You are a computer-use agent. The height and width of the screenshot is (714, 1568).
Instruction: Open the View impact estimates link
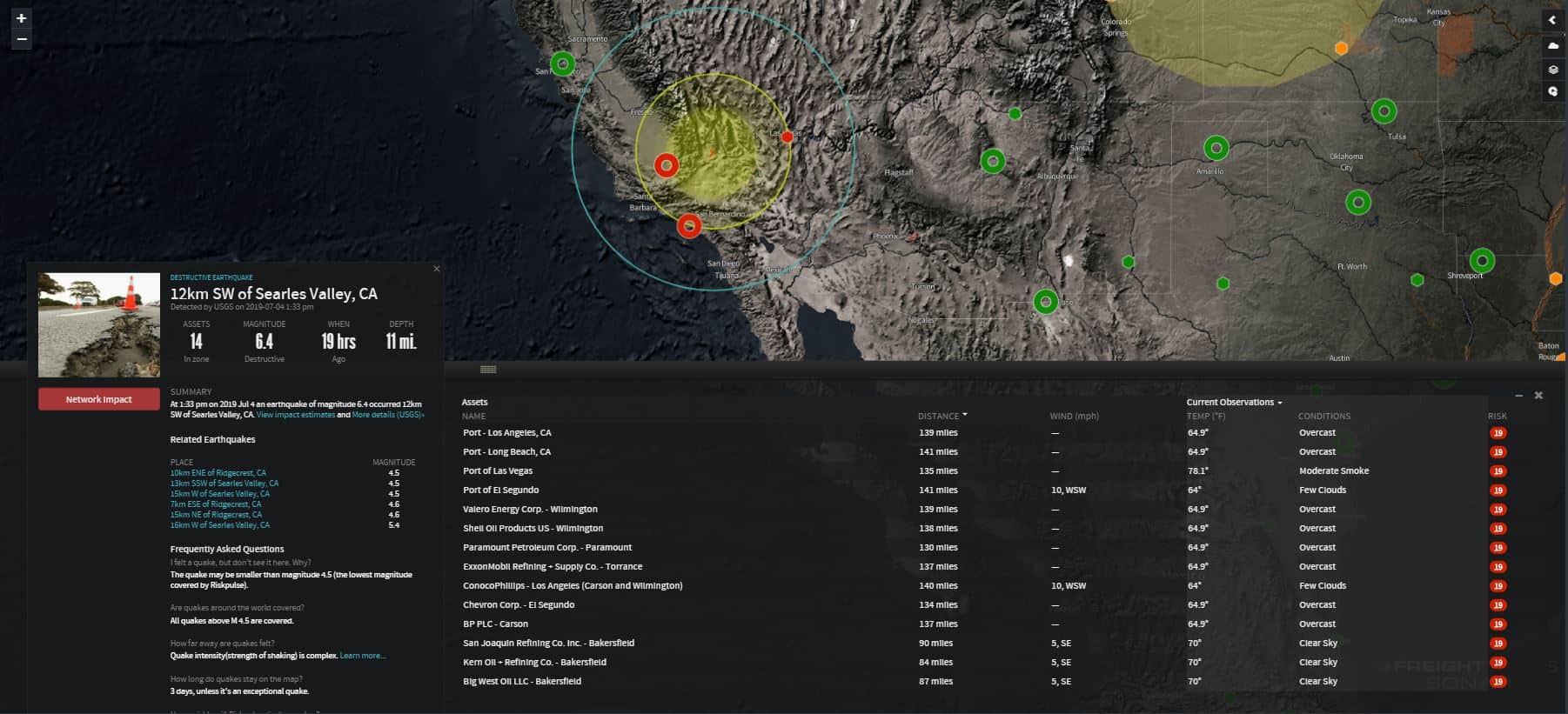click(x=296, y=415)
